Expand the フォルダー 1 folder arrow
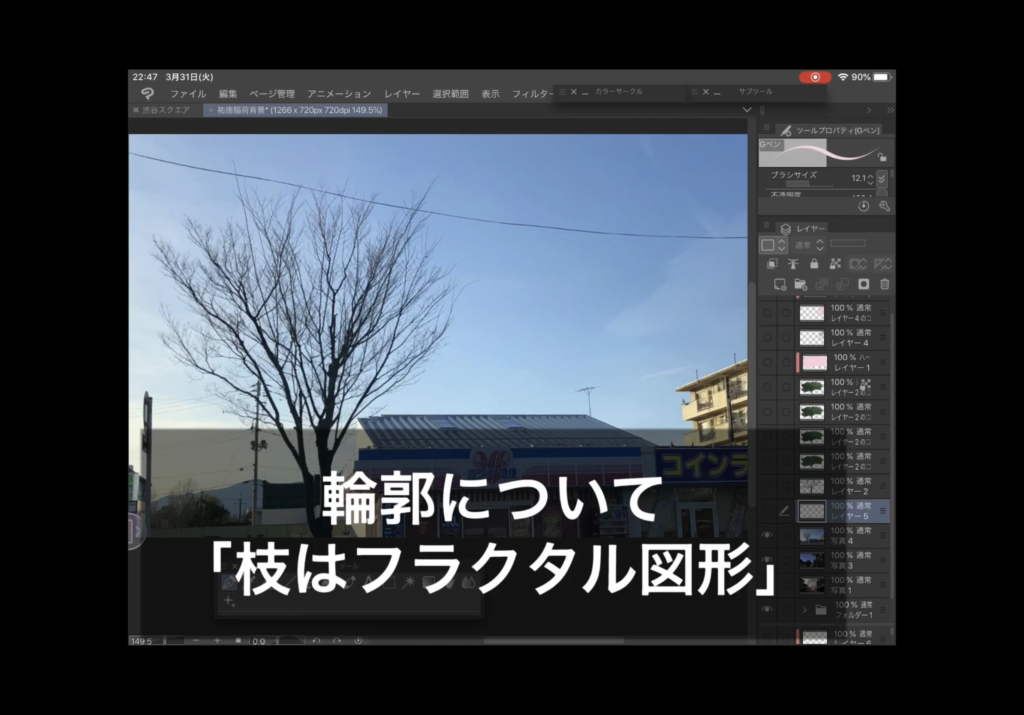Screen dimensions: 1024x715 [x=805, y=610]
